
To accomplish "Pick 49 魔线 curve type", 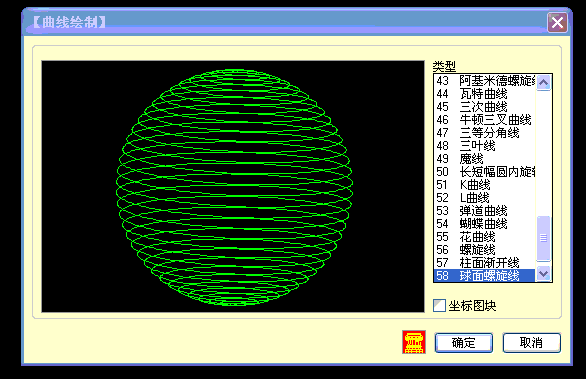I will (485, 158).
